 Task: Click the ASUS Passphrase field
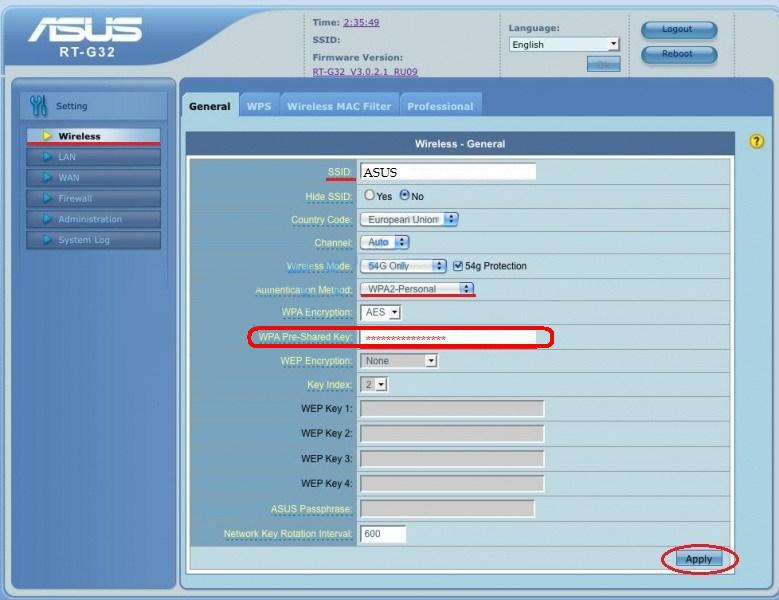point(448,509)
